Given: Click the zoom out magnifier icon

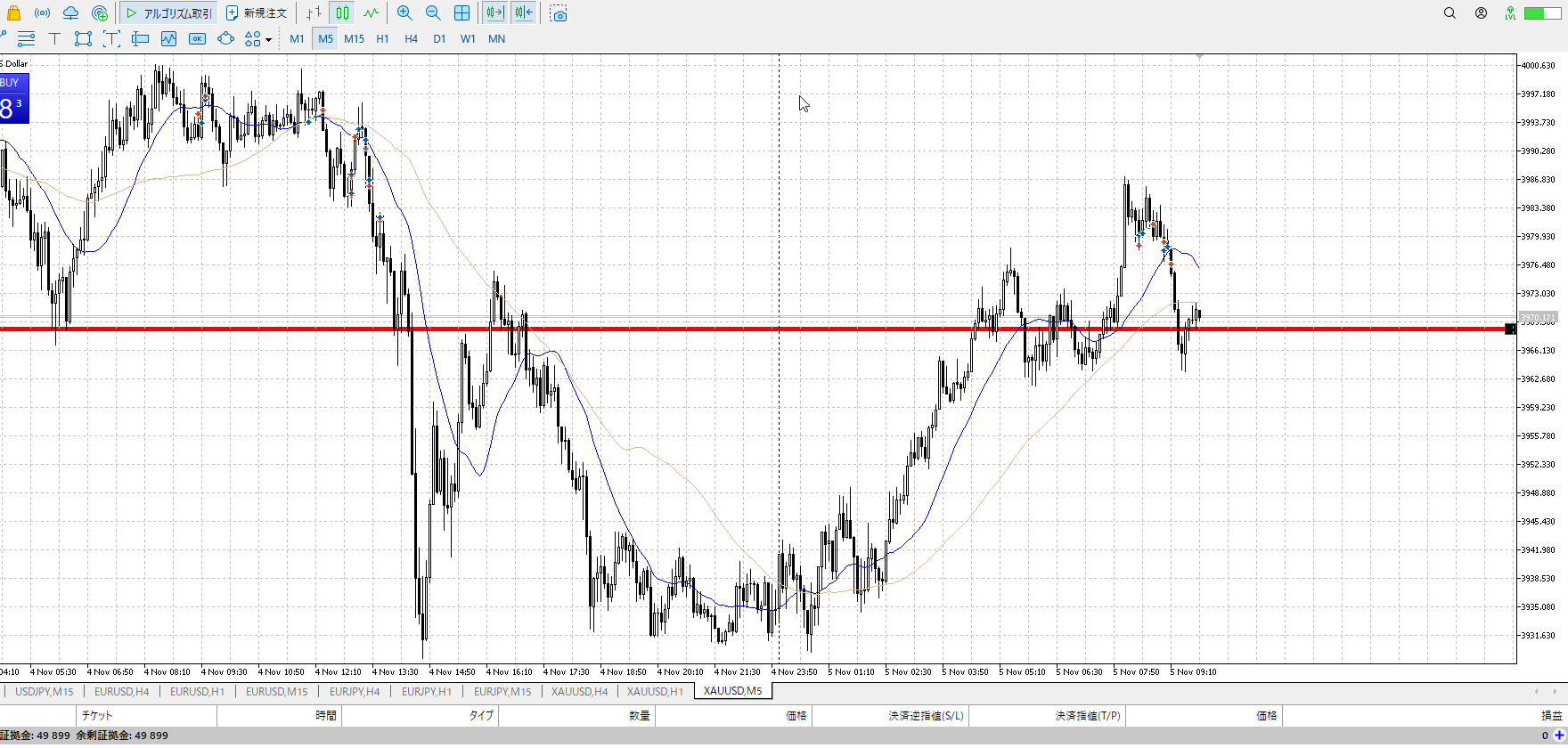Looking at the screenshot, I should 433,13.
